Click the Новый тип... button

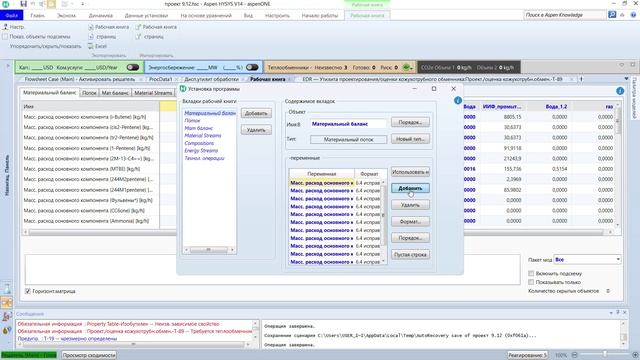pos(410,139)
